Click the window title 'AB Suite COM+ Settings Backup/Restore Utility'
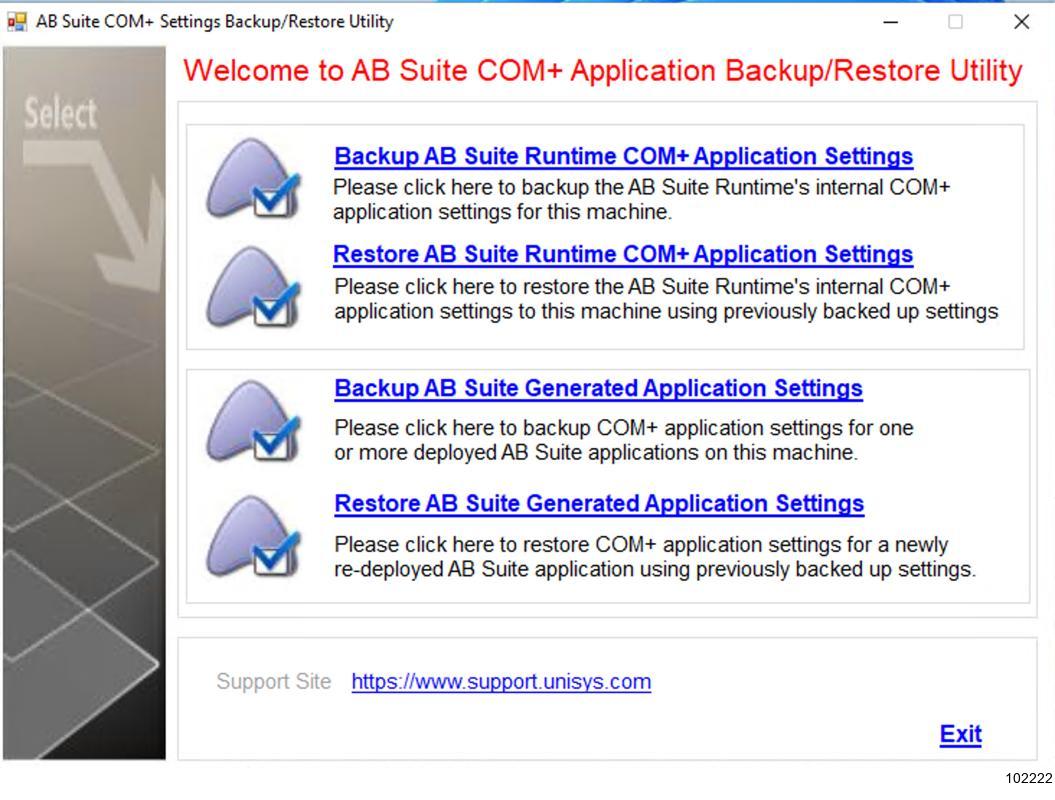Screen dimensions: 1055x800 215,22
